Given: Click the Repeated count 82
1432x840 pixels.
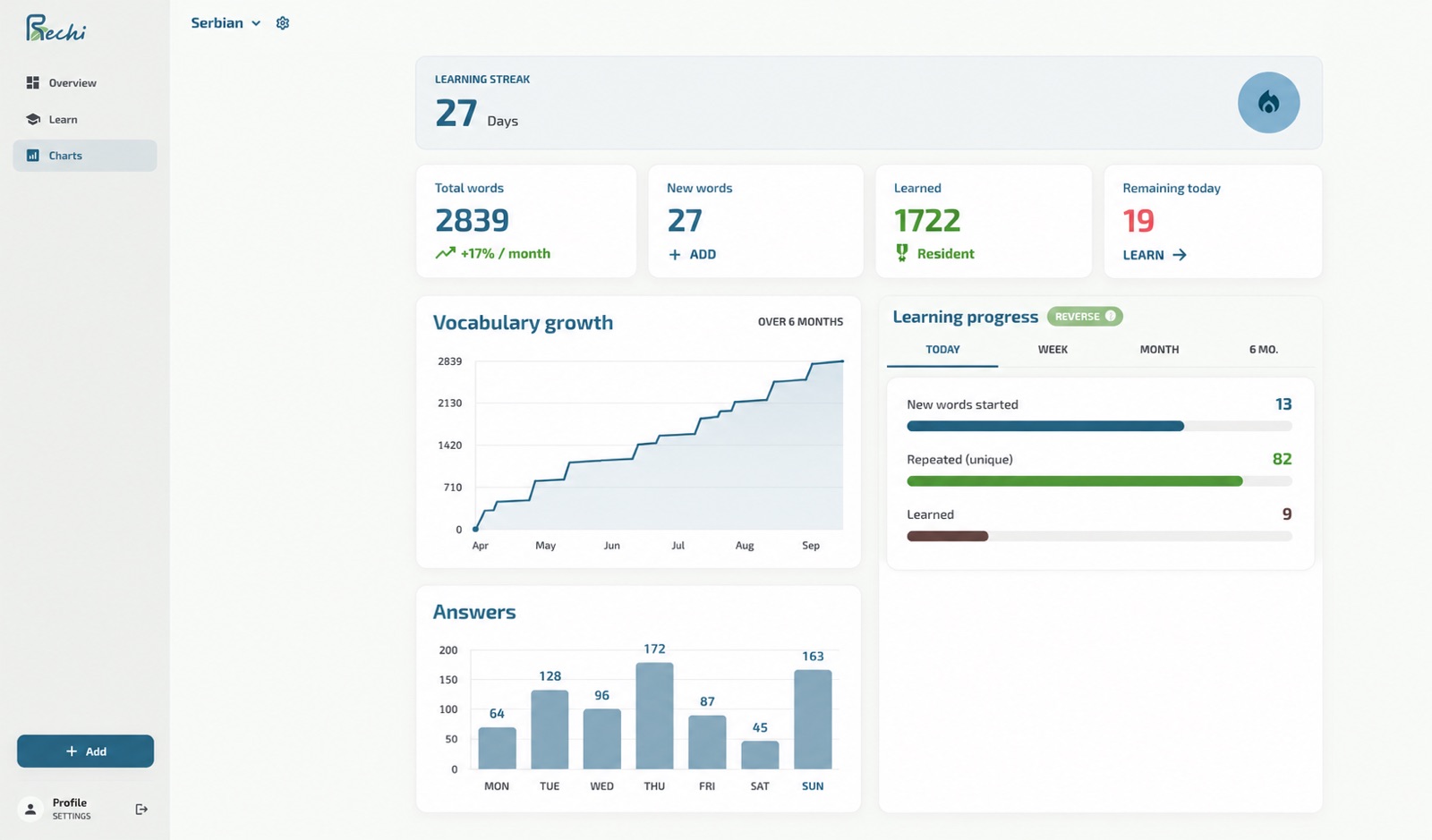Looking at the screenshot, I should point(1282,459).
